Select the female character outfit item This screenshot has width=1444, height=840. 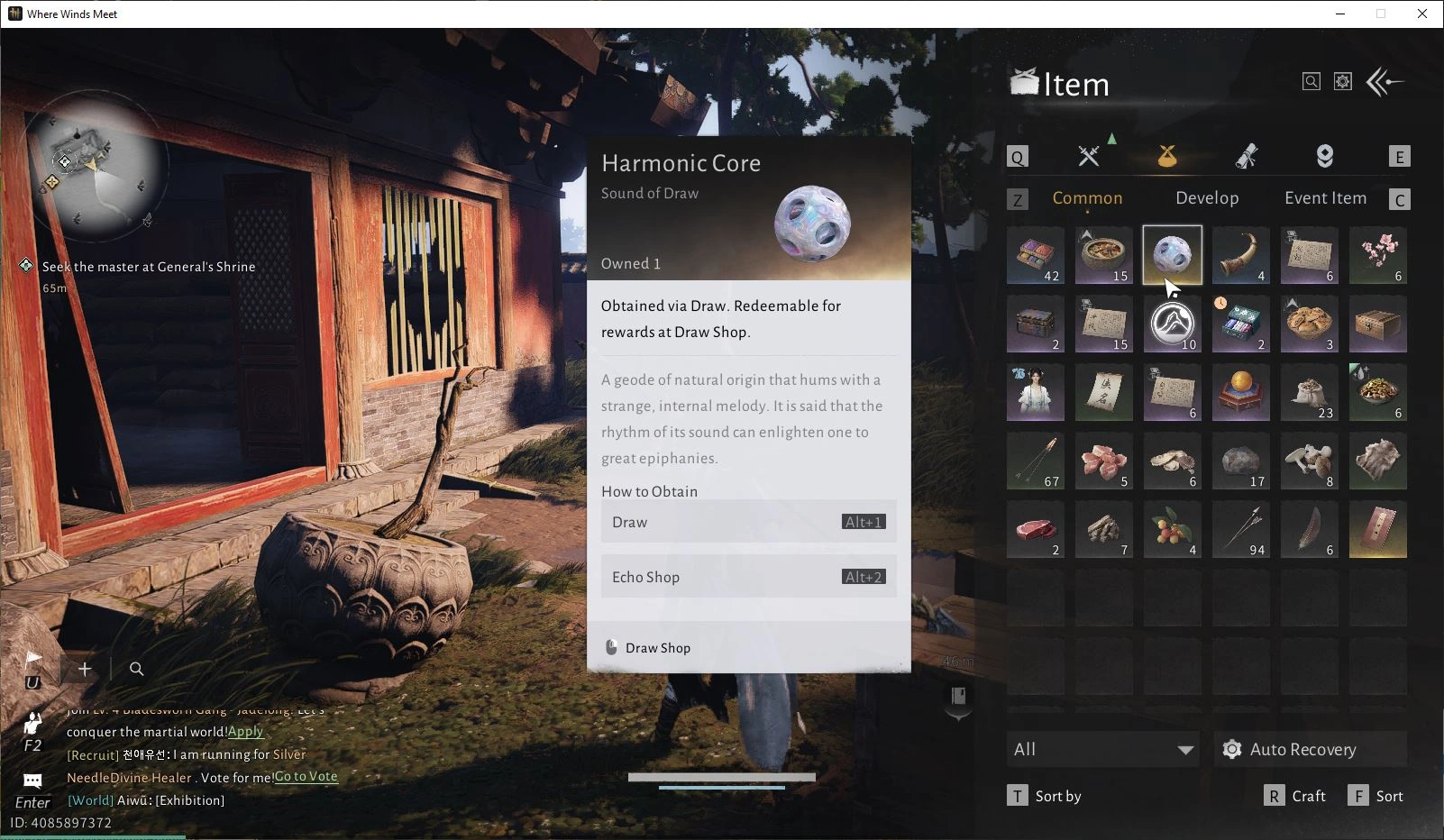[x=1036, y=392]
